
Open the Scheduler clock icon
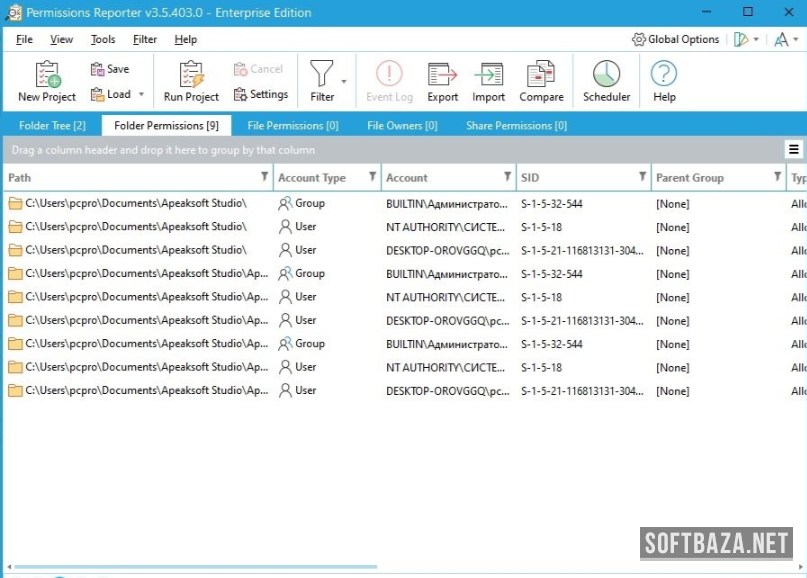click(x=606, y=75)
